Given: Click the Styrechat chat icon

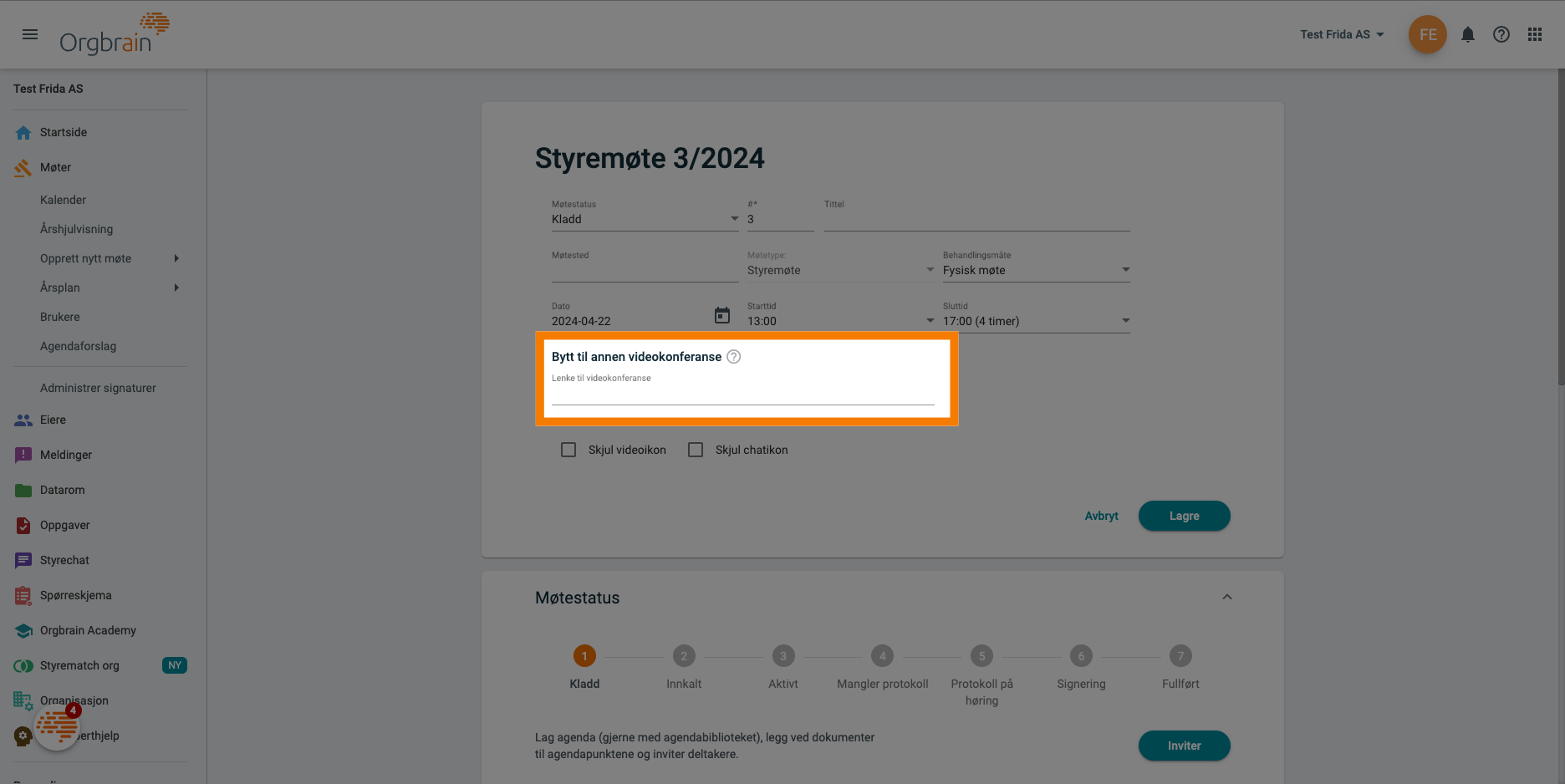Looking at the screenshot, I should [23, 560].
